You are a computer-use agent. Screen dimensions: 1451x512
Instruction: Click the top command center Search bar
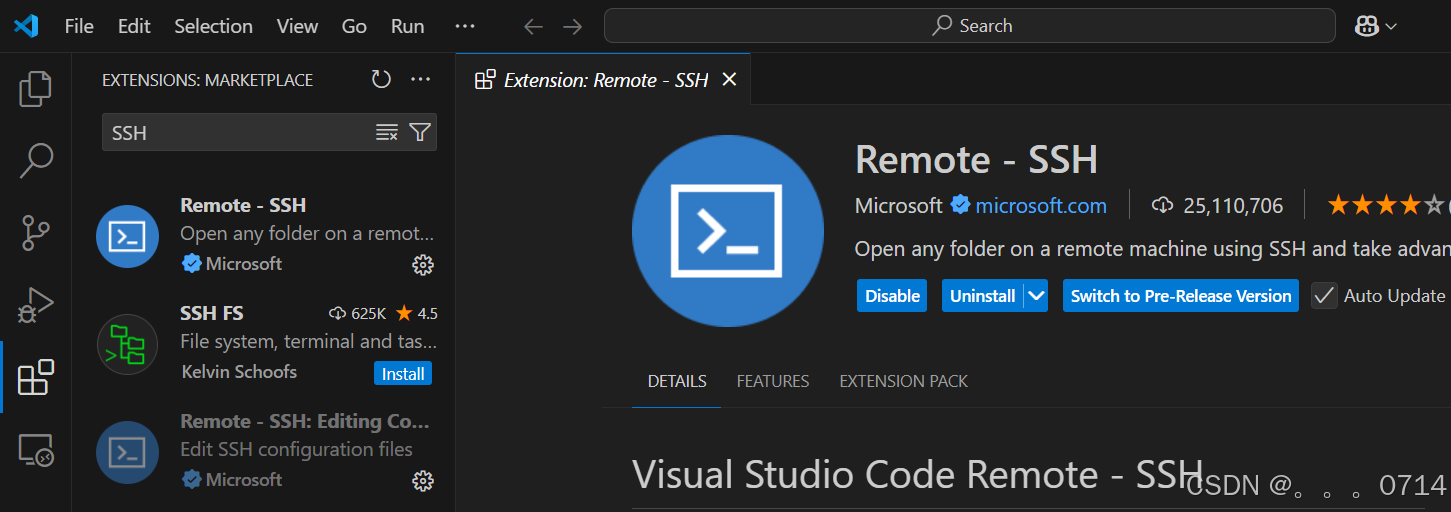point(969,26)
